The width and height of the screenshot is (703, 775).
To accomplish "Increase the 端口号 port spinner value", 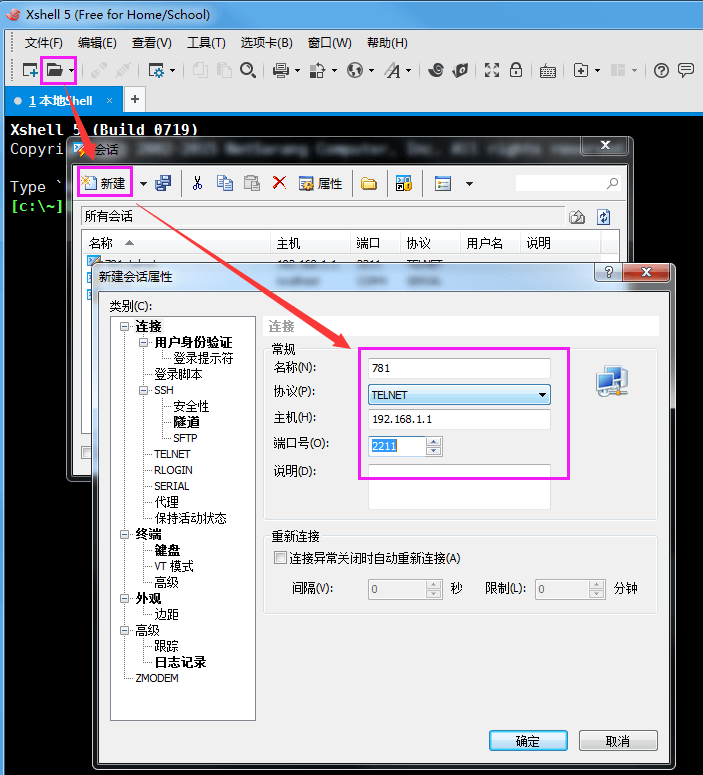I will pyautogui.click(x=434, y=442).
